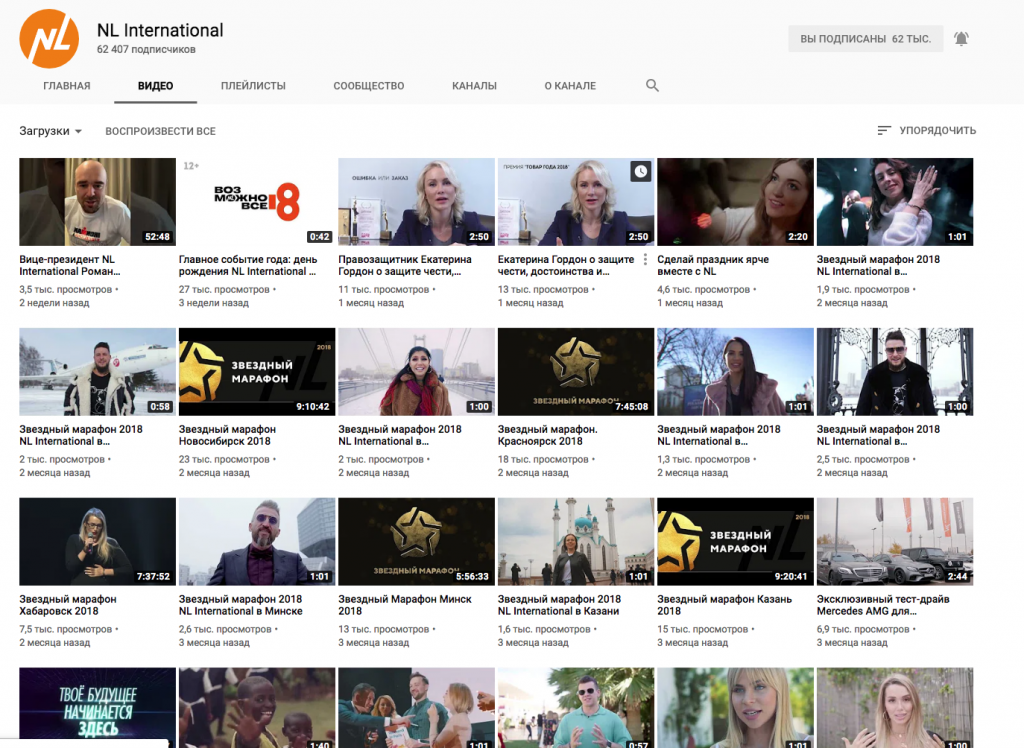Open thumbnail with 2:50 duration and clock icon

(575, 202)
